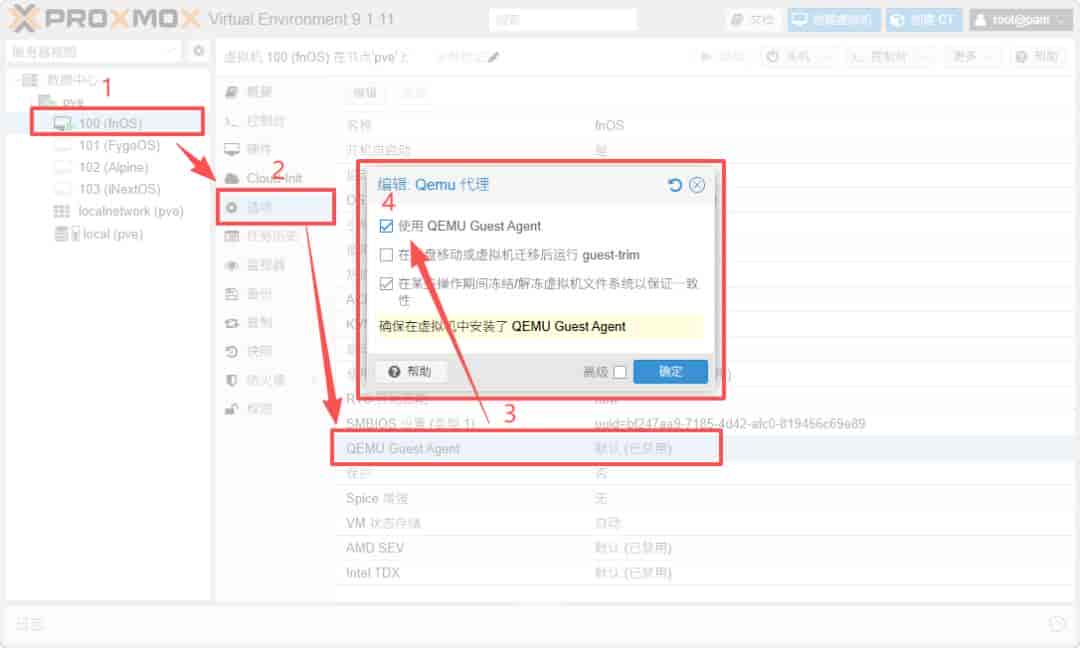The width and height of the screenshot is (1080, 648).
Task: Open the 监视器 monitor eye icon
Action: pyautogui.click(x=231, y=265)
